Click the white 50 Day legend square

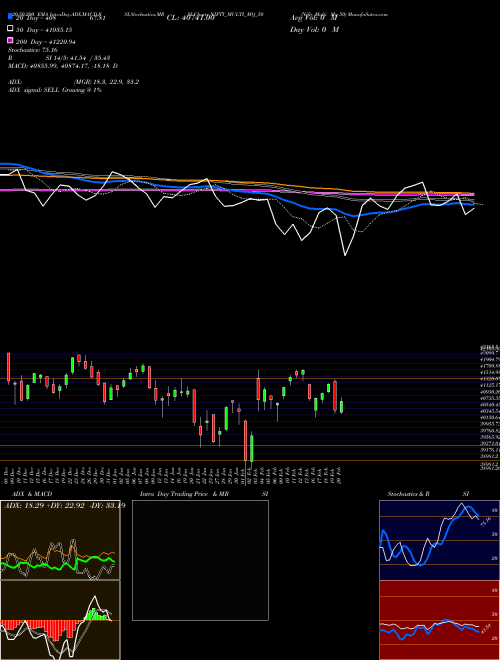point(10,28)
